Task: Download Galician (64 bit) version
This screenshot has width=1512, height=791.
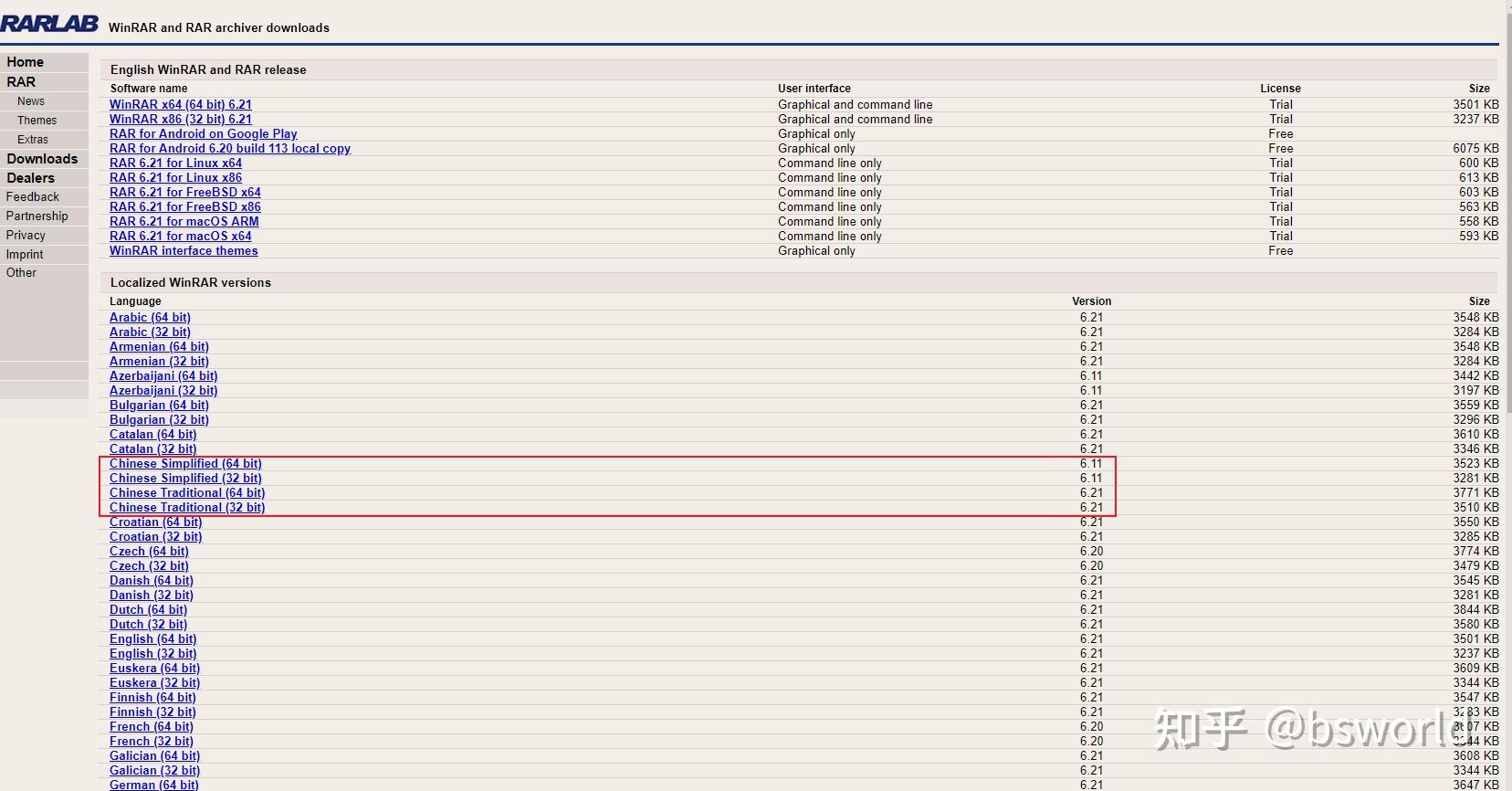Action: [154, 756]
